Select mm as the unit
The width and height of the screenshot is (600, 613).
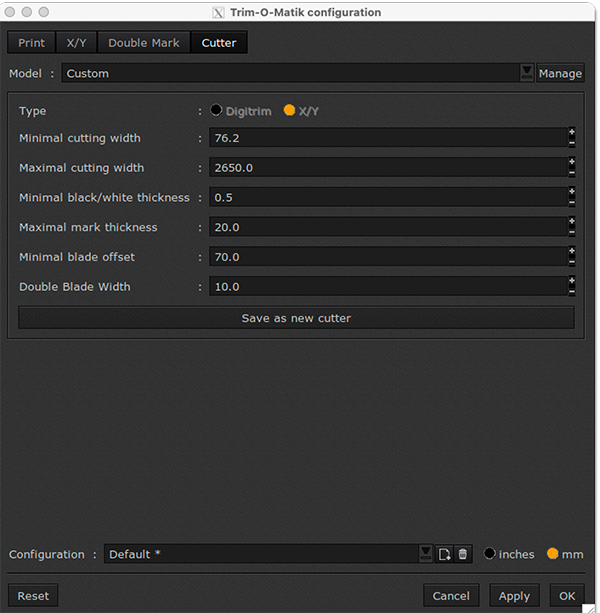pyautogui.click(x=552, y=554)
